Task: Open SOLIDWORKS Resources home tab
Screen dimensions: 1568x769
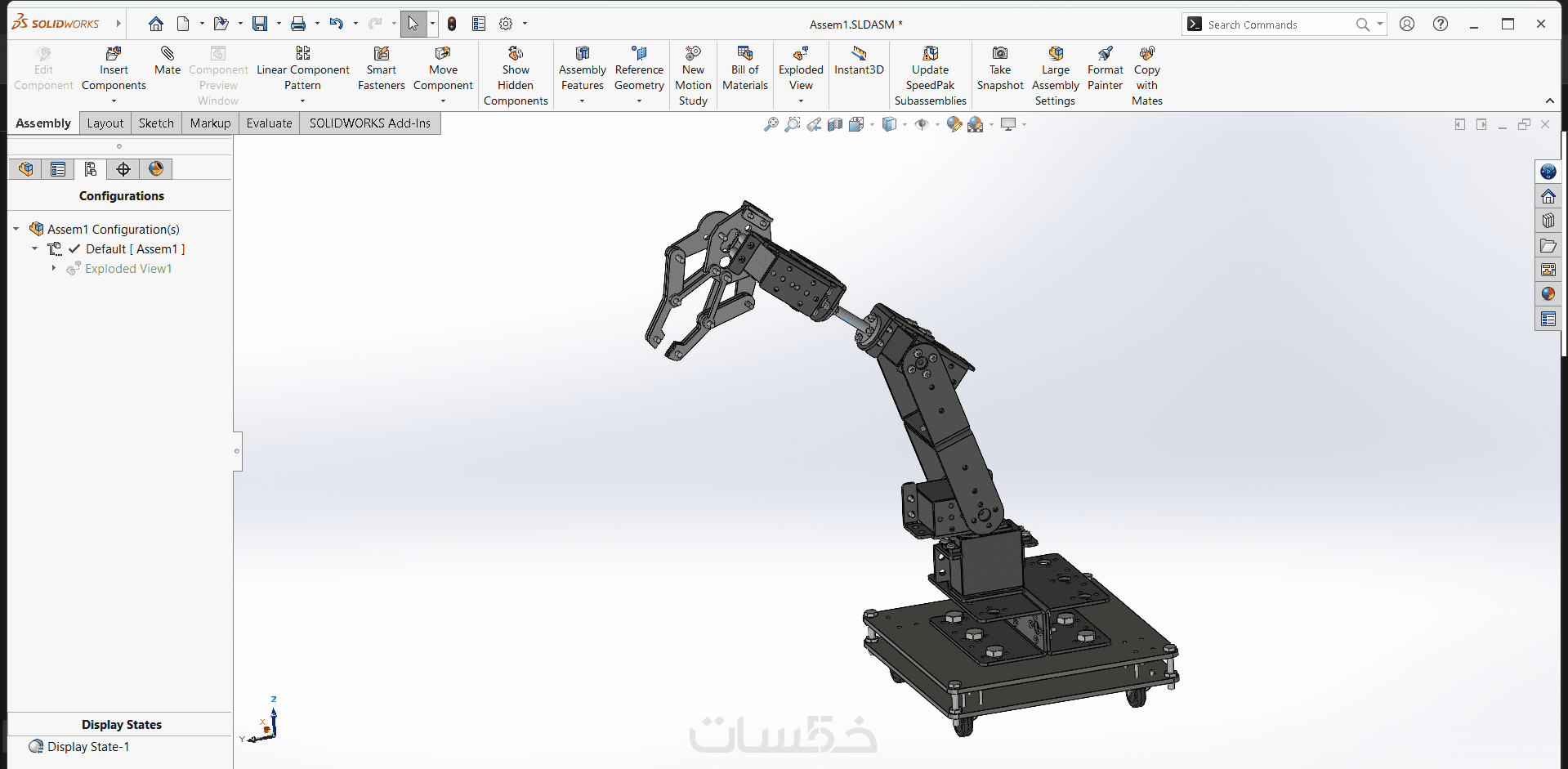Action: point(1548,196)
